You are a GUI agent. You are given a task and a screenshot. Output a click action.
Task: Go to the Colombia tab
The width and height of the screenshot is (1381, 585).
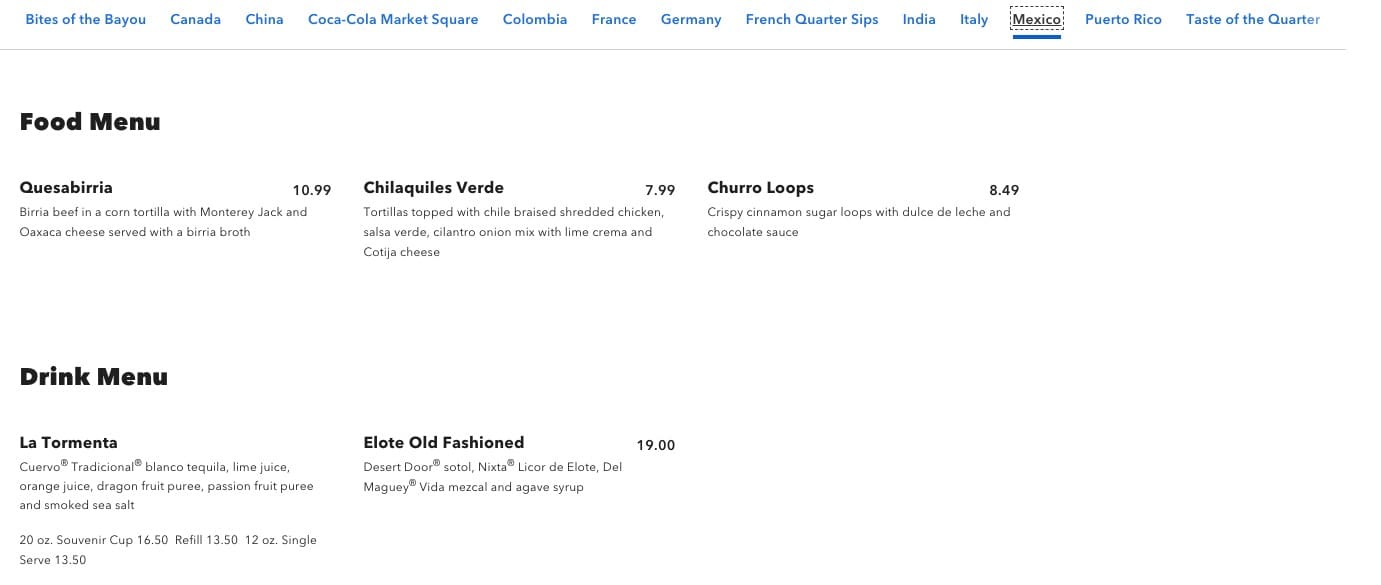click(534, 20)
